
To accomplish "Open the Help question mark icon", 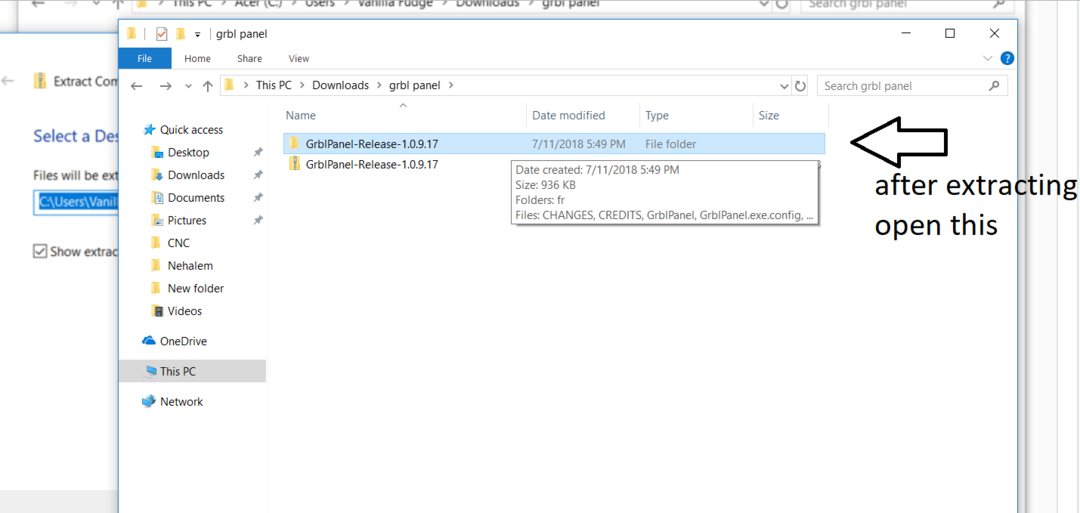I will click(x=1007, y=59).
